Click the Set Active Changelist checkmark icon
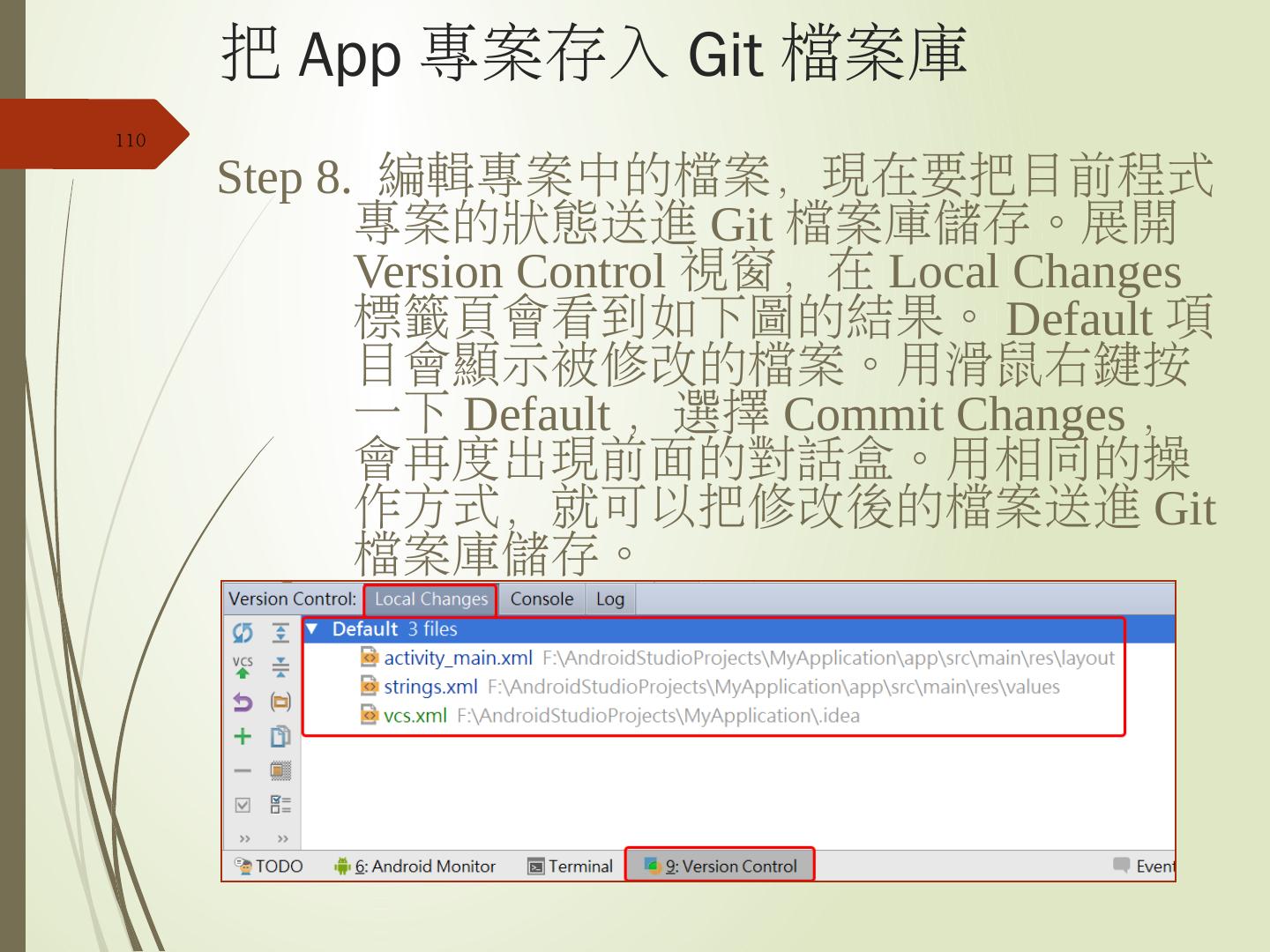Viewport: 1270px width, 952px height. coord(243,805)
